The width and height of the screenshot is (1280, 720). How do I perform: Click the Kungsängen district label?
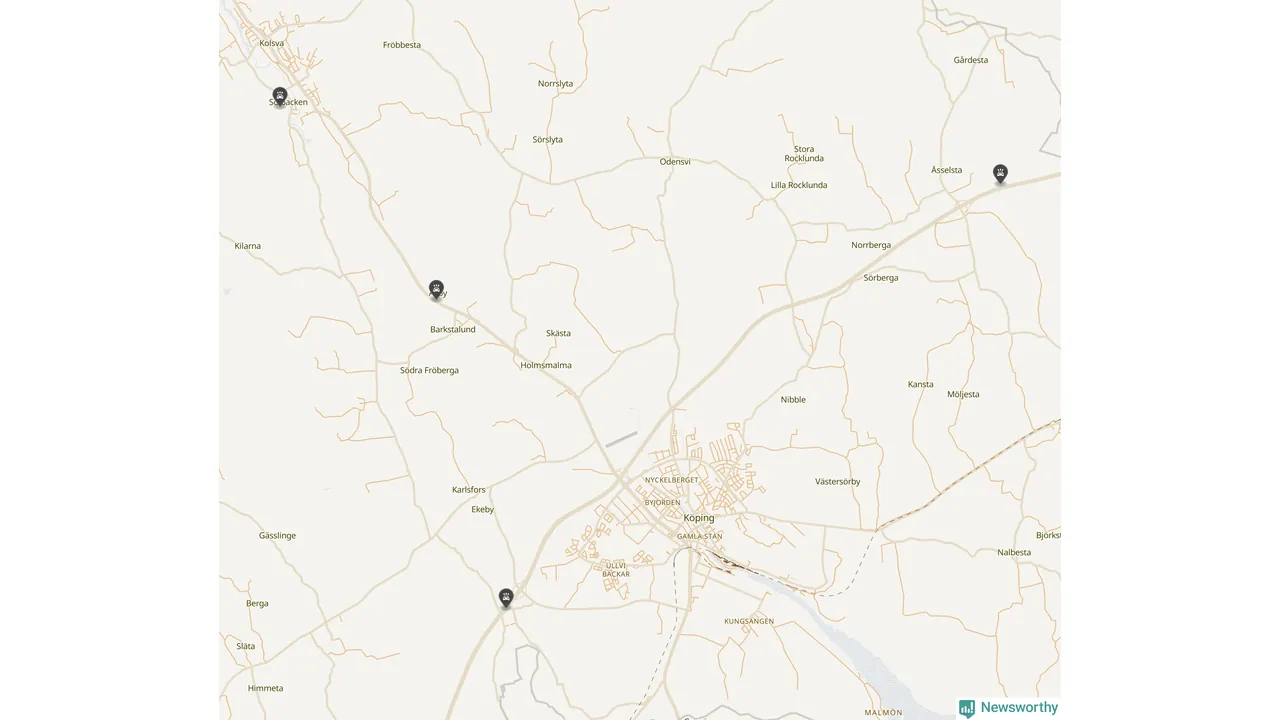pos(749,621)
